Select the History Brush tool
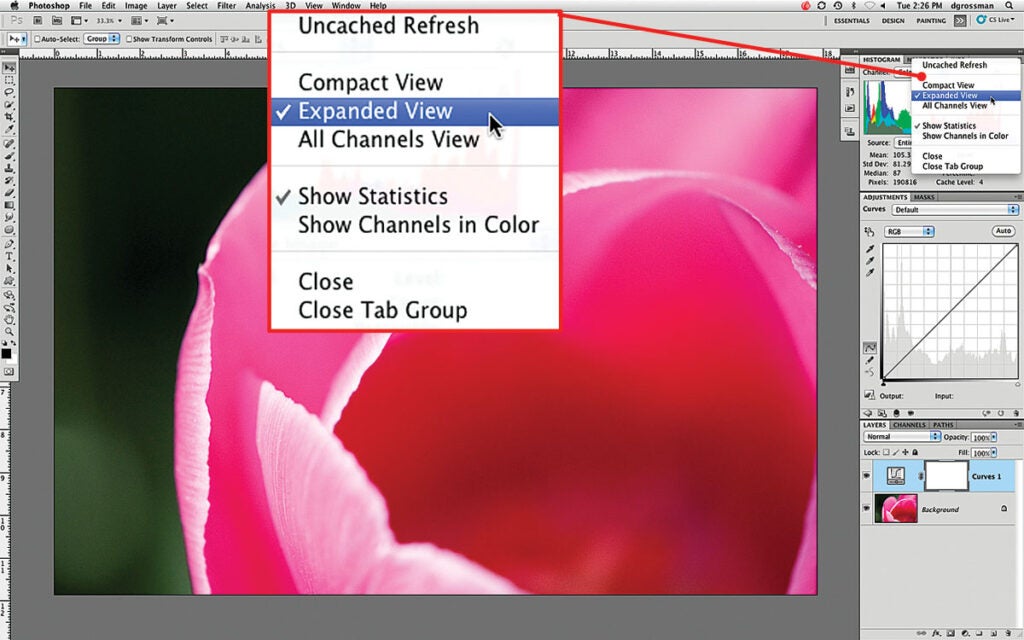Image resolution: width=1024 pixels, height=640 pixels. (x=9, y=181)
